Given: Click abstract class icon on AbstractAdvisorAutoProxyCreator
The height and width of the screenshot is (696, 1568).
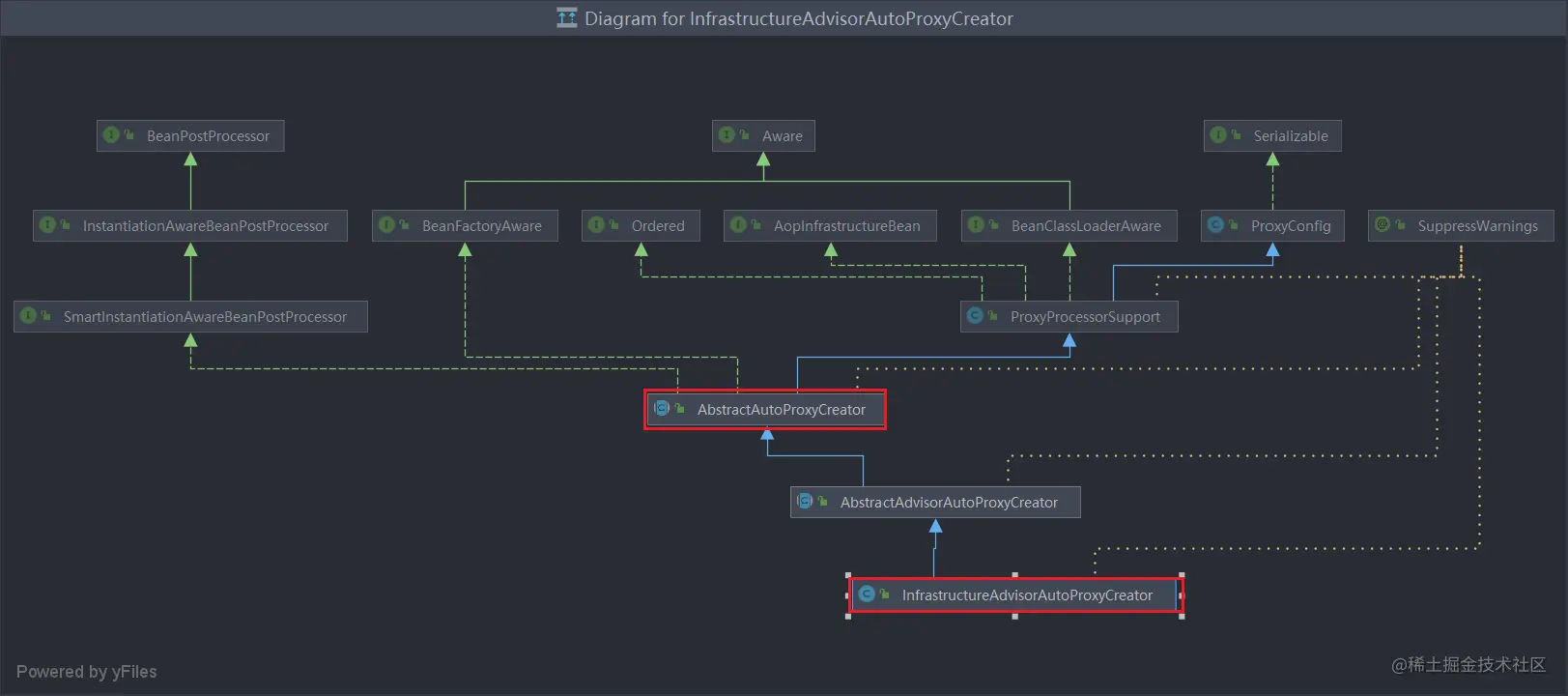Looking at the screenshot, I should pos(805,502).
